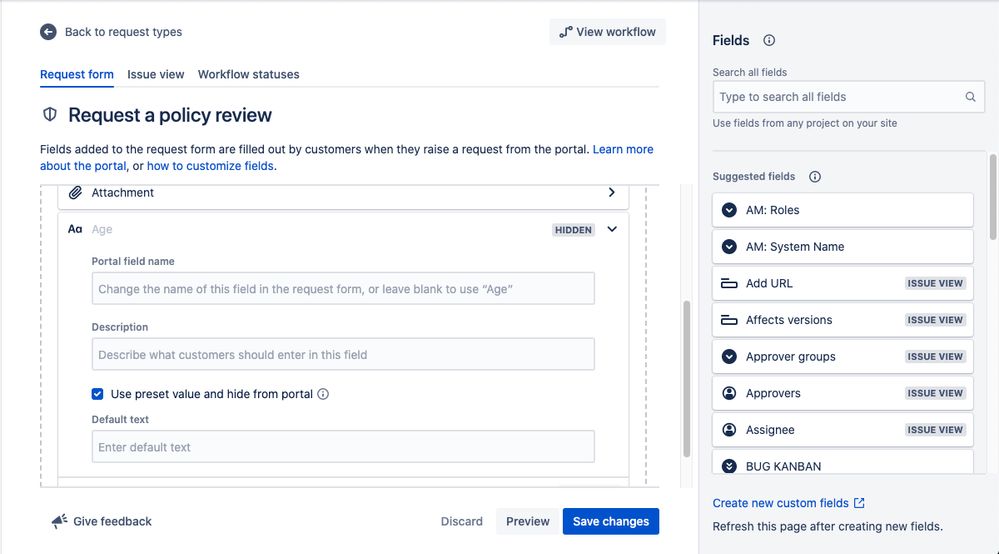
Task: Click the AM: Roles dropdown-type icon
Action: click(x=729, y=210)
